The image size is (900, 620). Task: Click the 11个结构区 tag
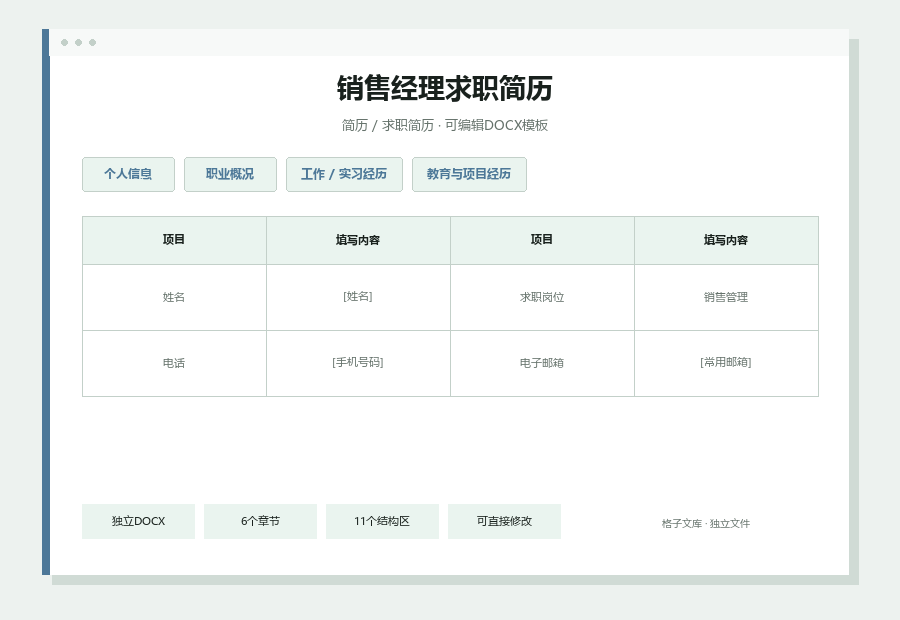pos(382,521)
